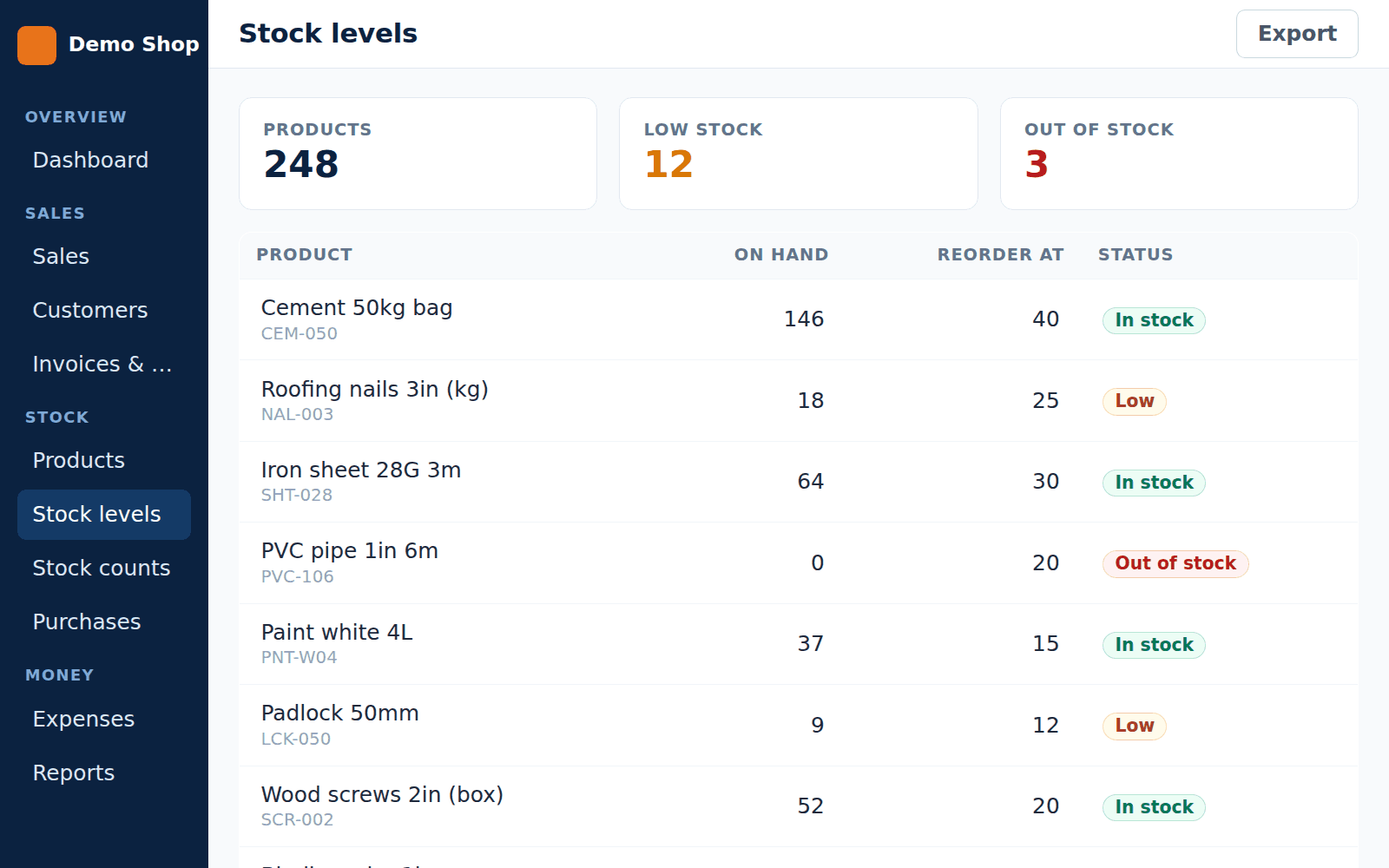
Task: Click the REORDER AT column header
Action: [1000, 254]
